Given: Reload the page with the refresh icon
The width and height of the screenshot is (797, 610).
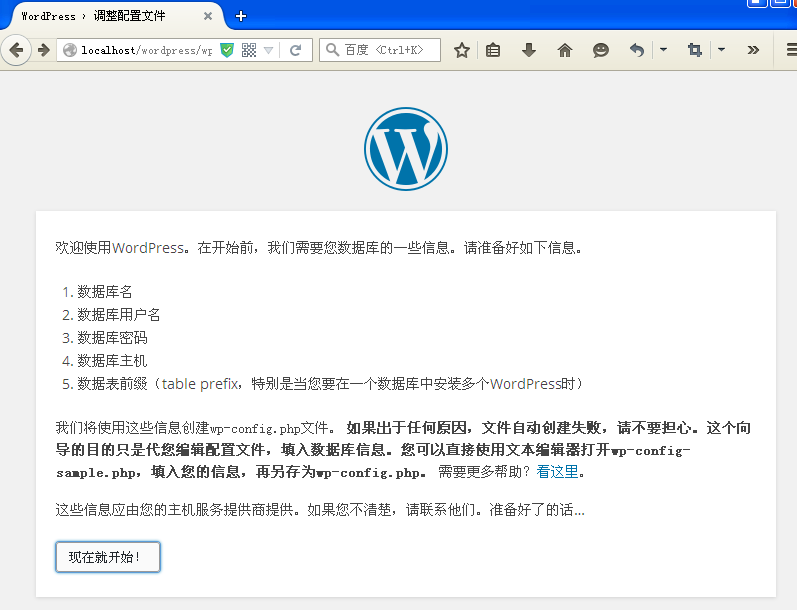Looking at the screenshot, I should click(296, 50).
